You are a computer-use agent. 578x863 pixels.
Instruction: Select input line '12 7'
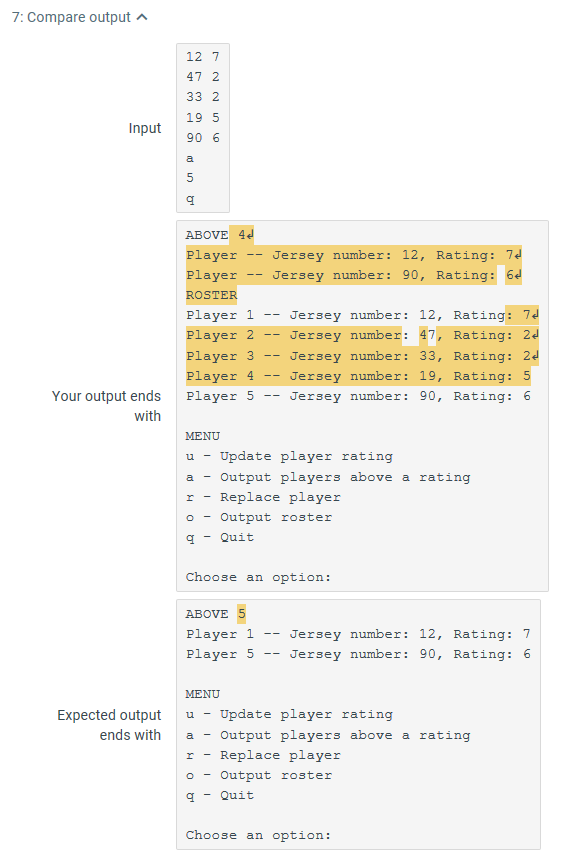[203, 57]
